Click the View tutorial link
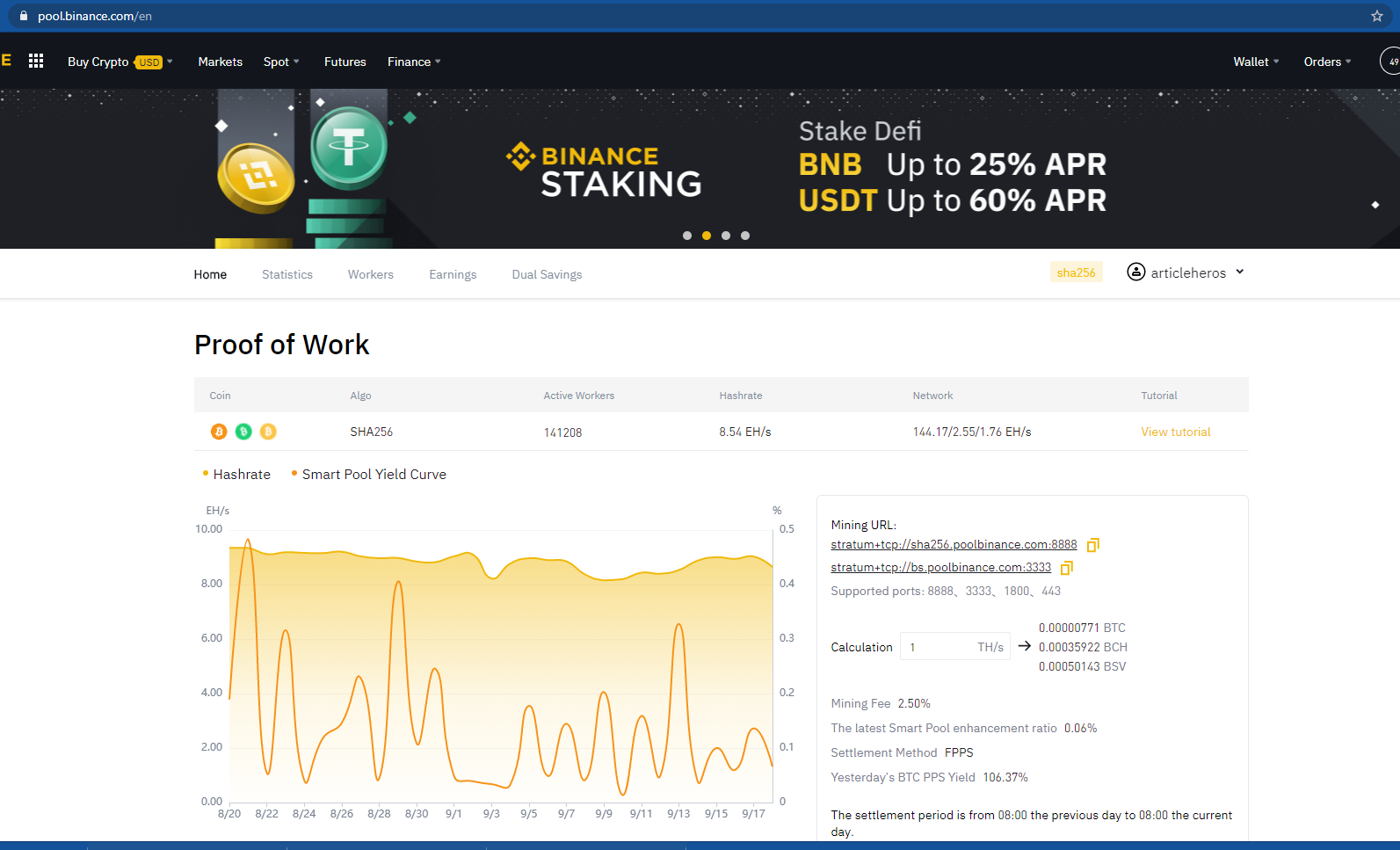 click(x=1176, y=432)
